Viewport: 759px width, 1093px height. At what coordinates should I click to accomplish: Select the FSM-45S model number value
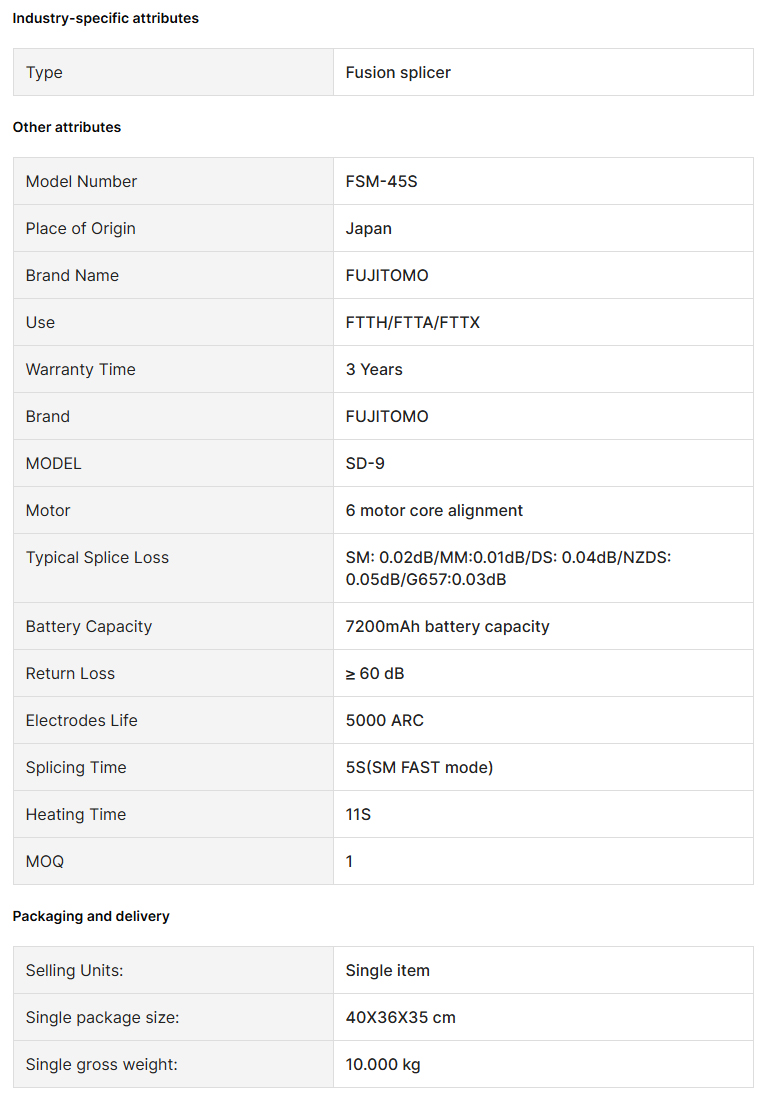pos(381,181)
